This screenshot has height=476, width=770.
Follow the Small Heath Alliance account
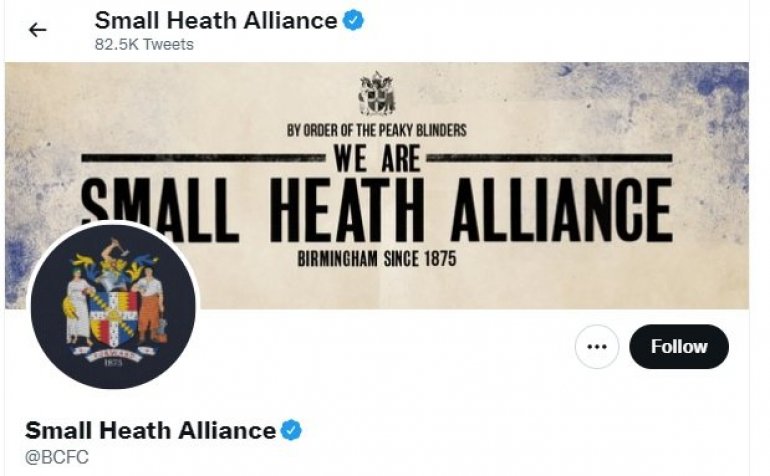pyautogui.click(x=679, y=346)
